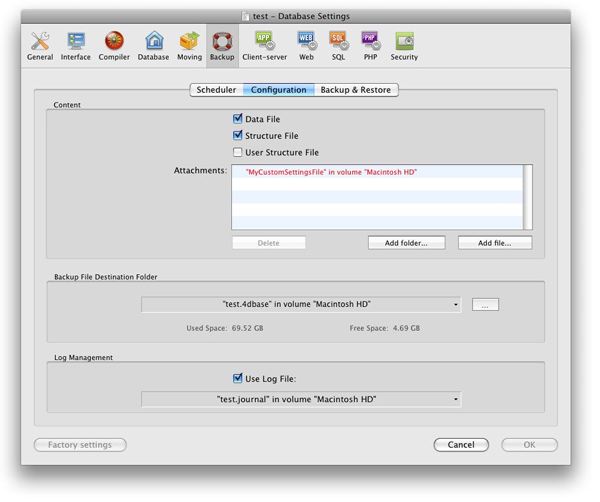This screenshot has height=502, width=600.
Task: Open the test.journal log file dropdown
Action: (x=301, y=400)
